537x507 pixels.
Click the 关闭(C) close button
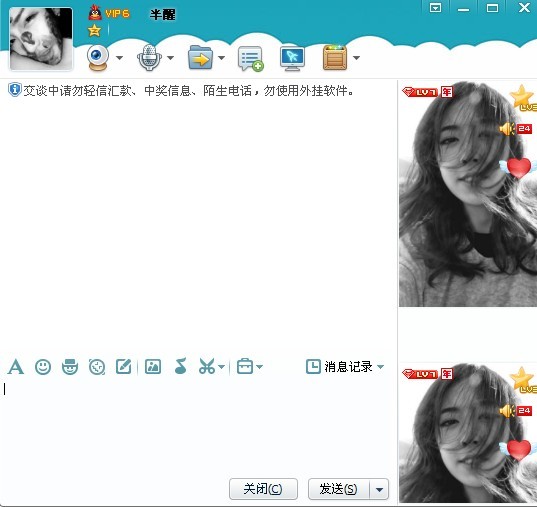tap(263, 489)
